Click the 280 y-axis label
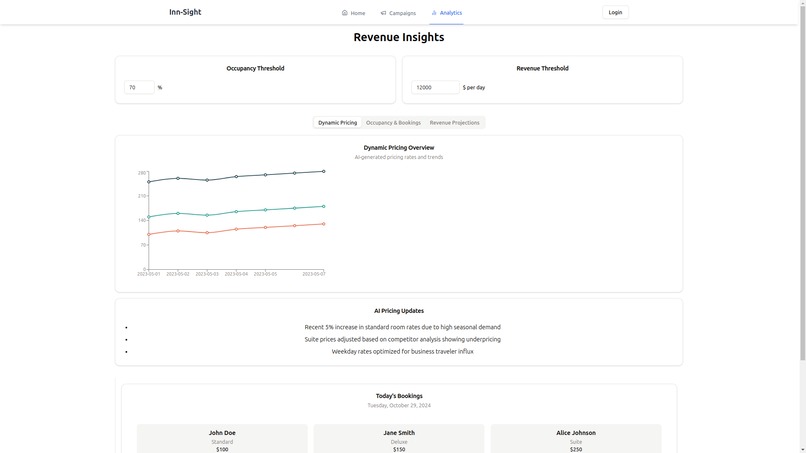The height and width of the screenshot is (453, 806). pyautogui.click(x=142, y=173)
